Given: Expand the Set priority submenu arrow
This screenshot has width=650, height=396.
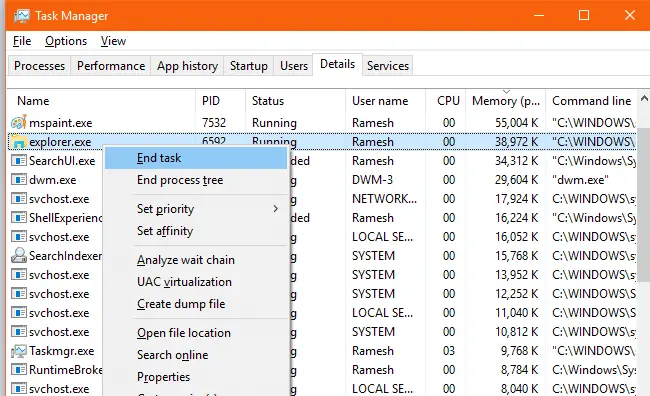Looking at the screenshot, I should click(275, 209).
